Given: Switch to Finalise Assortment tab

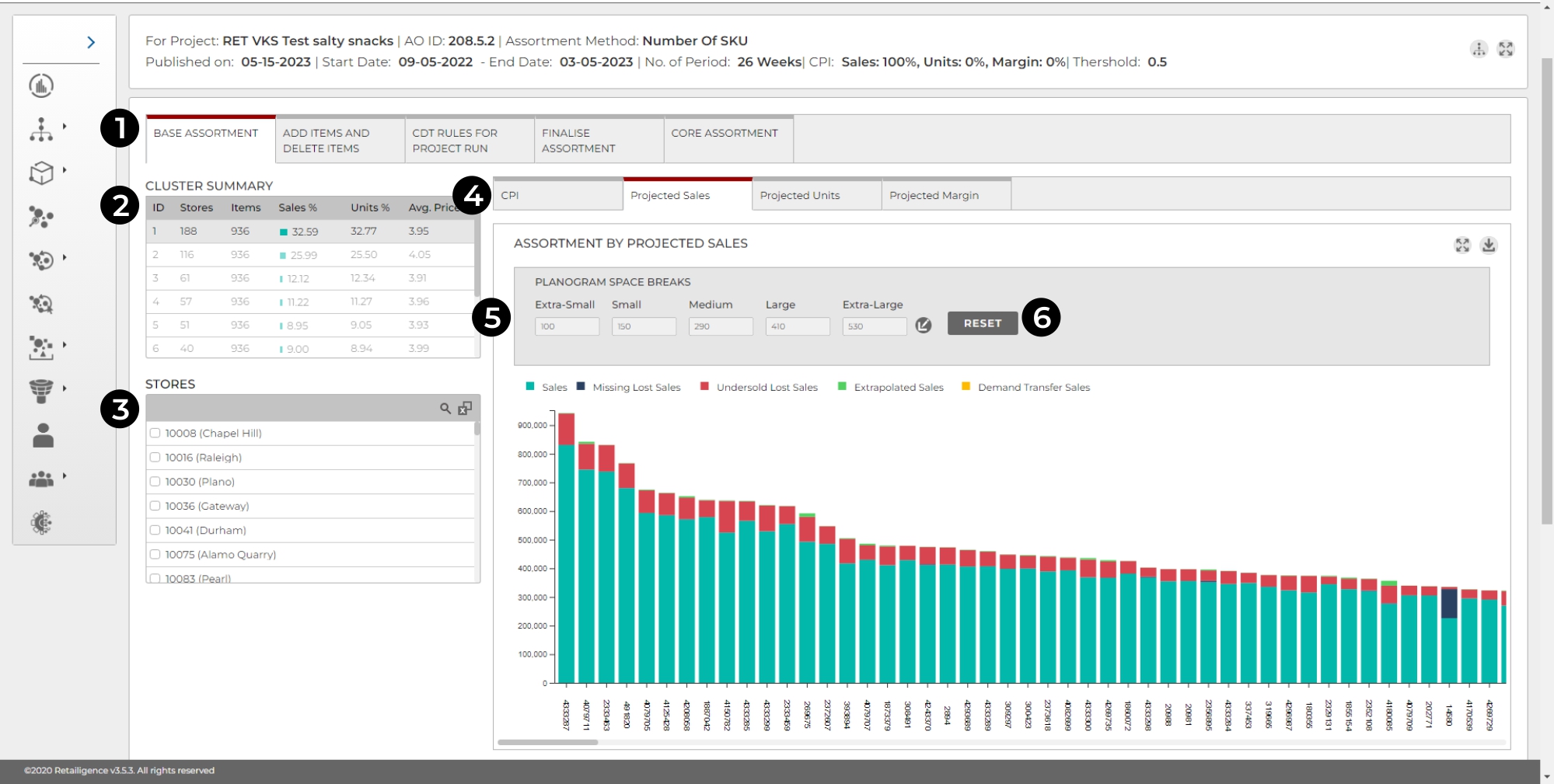Looking at the screenshot, I should [599, 141].
